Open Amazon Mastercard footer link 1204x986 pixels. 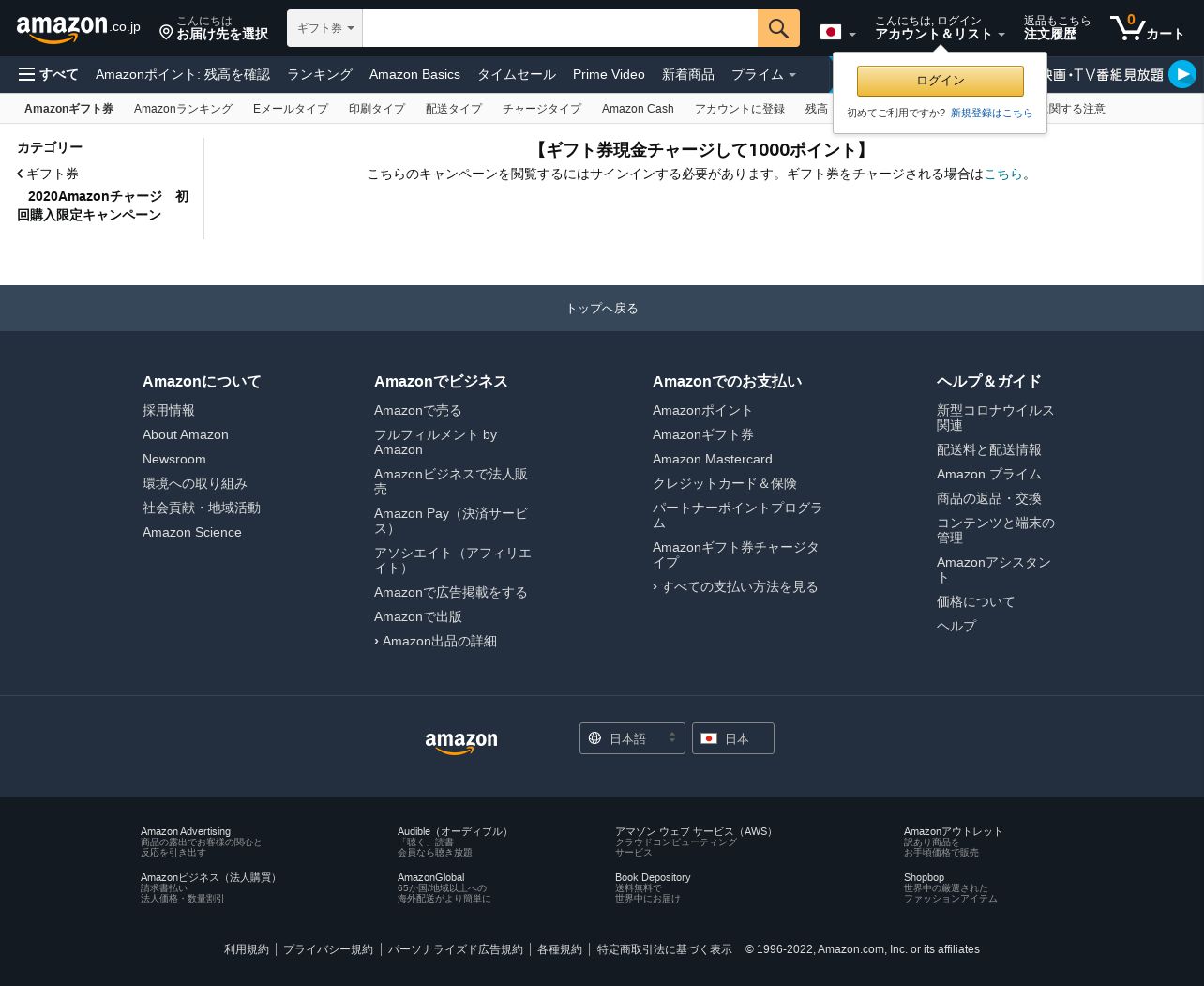713,459
